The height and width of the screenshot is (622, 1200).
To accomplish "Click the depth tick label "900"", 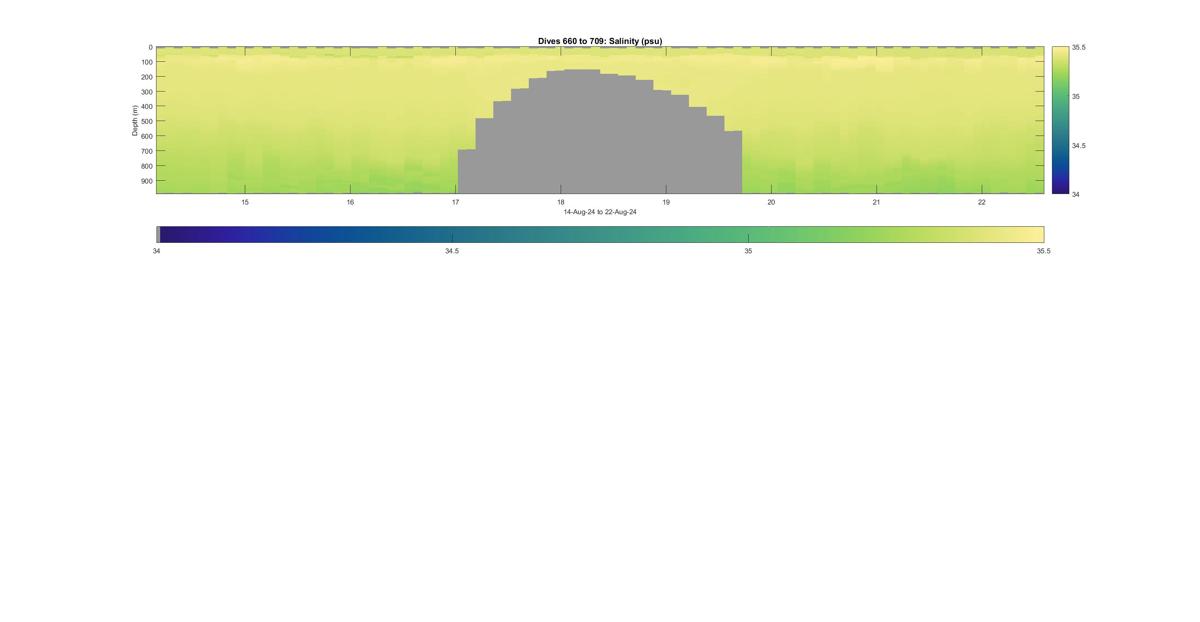I will pyautogui.click(x=147, y=181).
